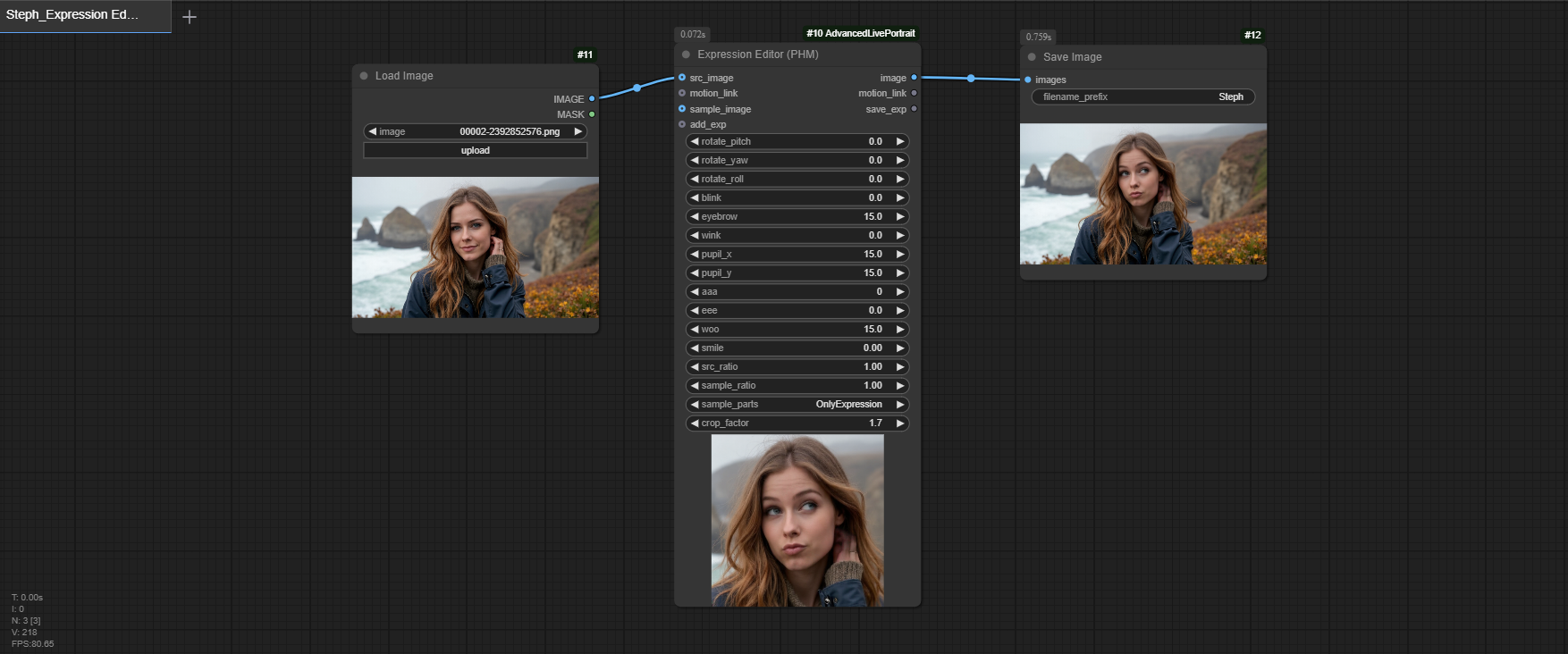Click the MASK output socket
The width and height of the screenshot is (1568, 654).
coord(592,114)
